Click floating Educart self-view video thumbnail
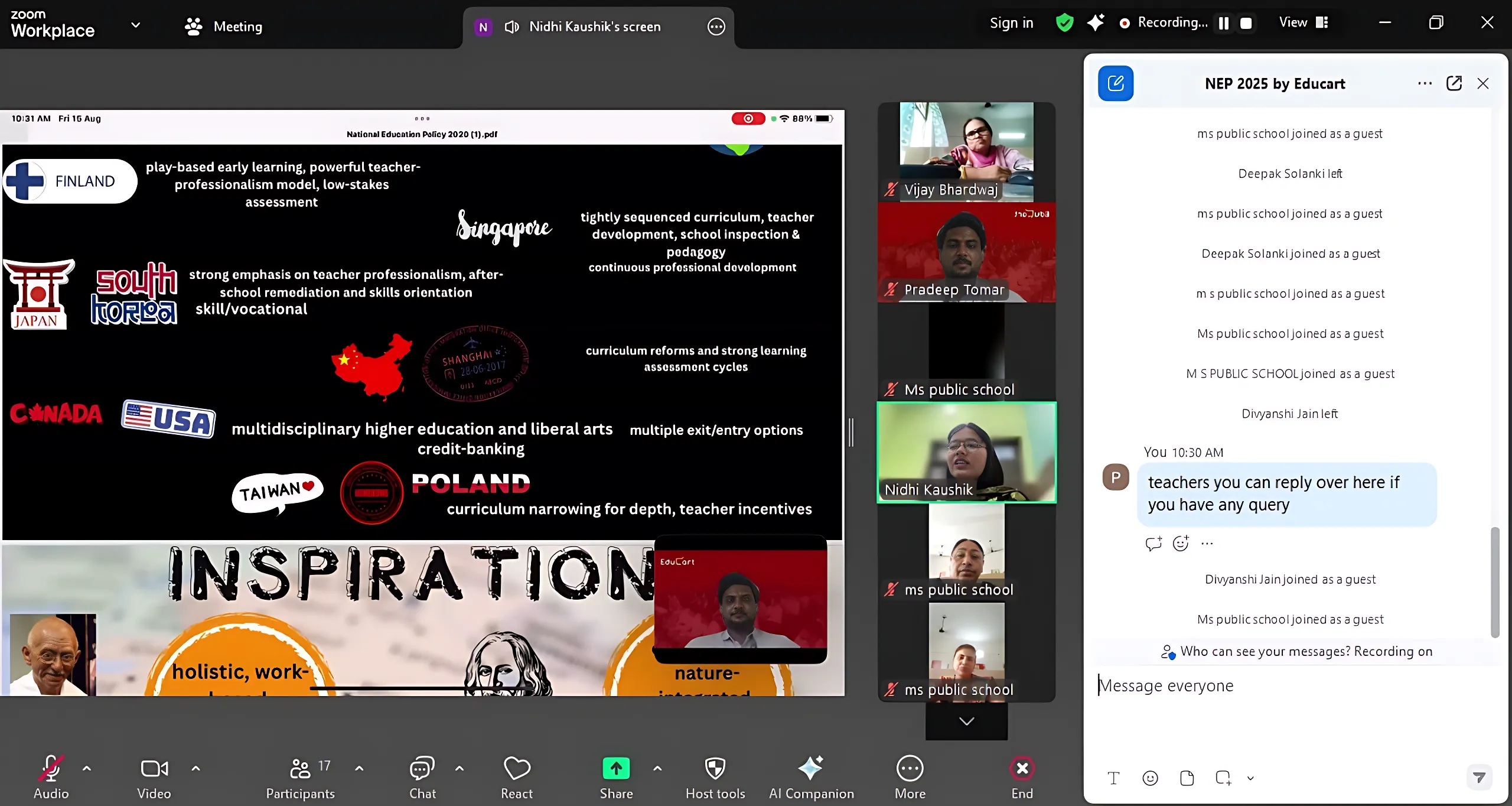Screen dimensions: 1512x806 coord(740,599)
